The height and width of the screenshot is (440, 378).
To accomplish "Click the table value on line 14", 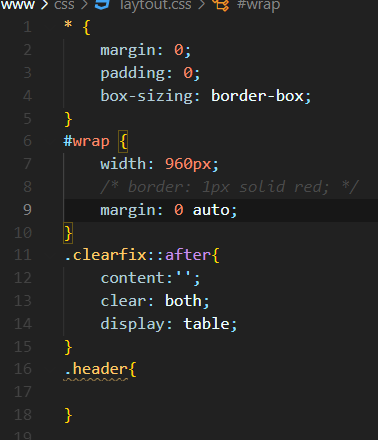I will point(206,324).
